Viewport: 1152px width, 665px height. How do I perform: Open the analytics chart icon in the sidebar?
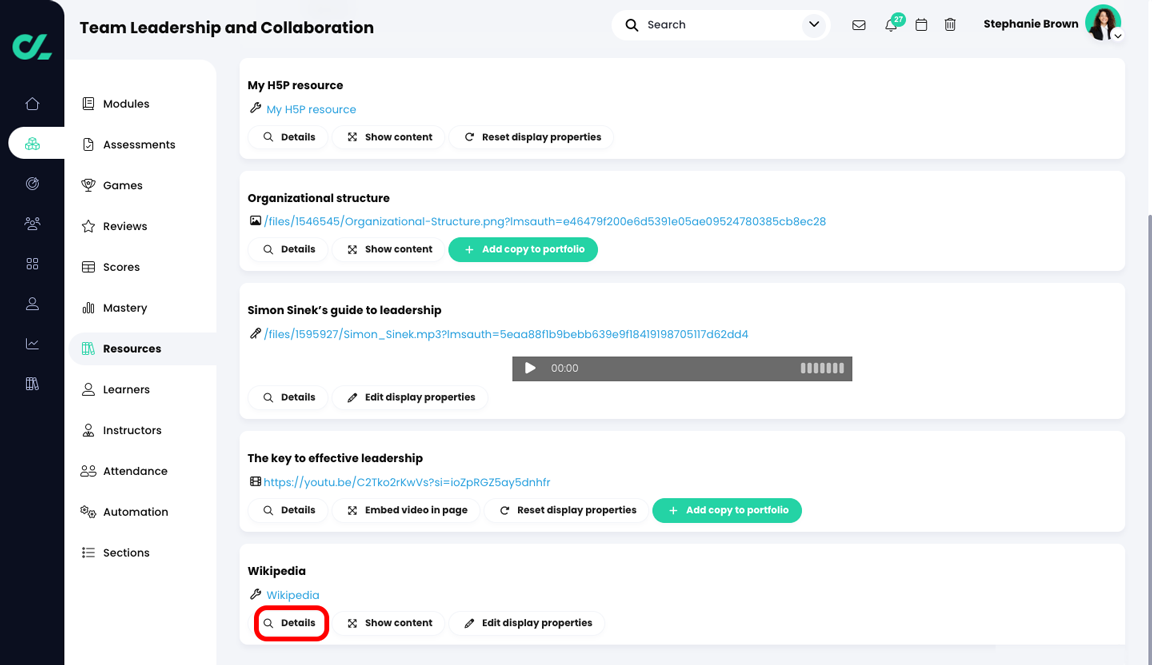coord(32,343)
